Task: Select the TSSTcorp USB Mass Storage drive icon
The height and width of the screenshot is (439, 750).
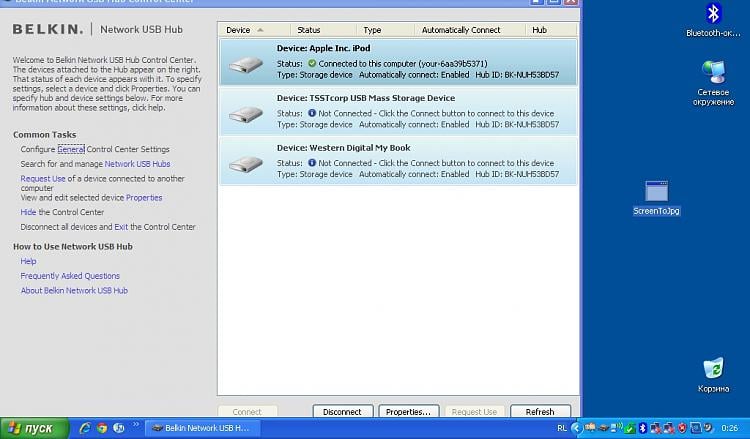Action: point(245,114)
